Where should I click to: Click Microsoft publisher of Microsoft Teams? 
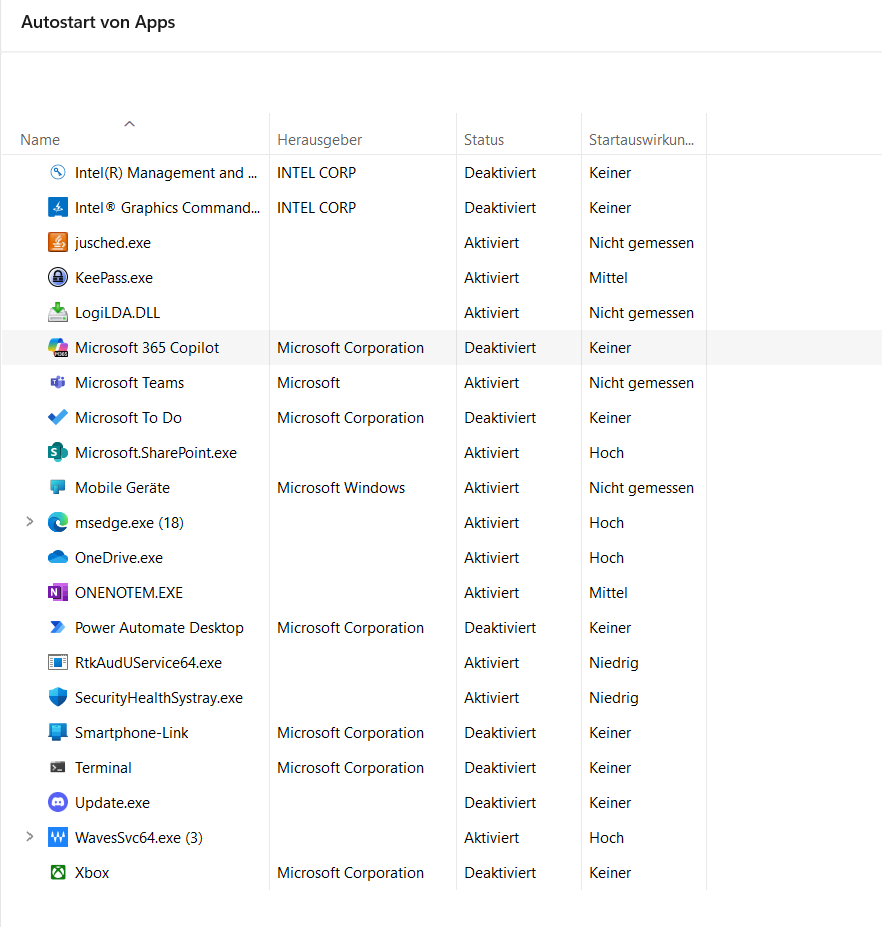click(x=309, y=383)
